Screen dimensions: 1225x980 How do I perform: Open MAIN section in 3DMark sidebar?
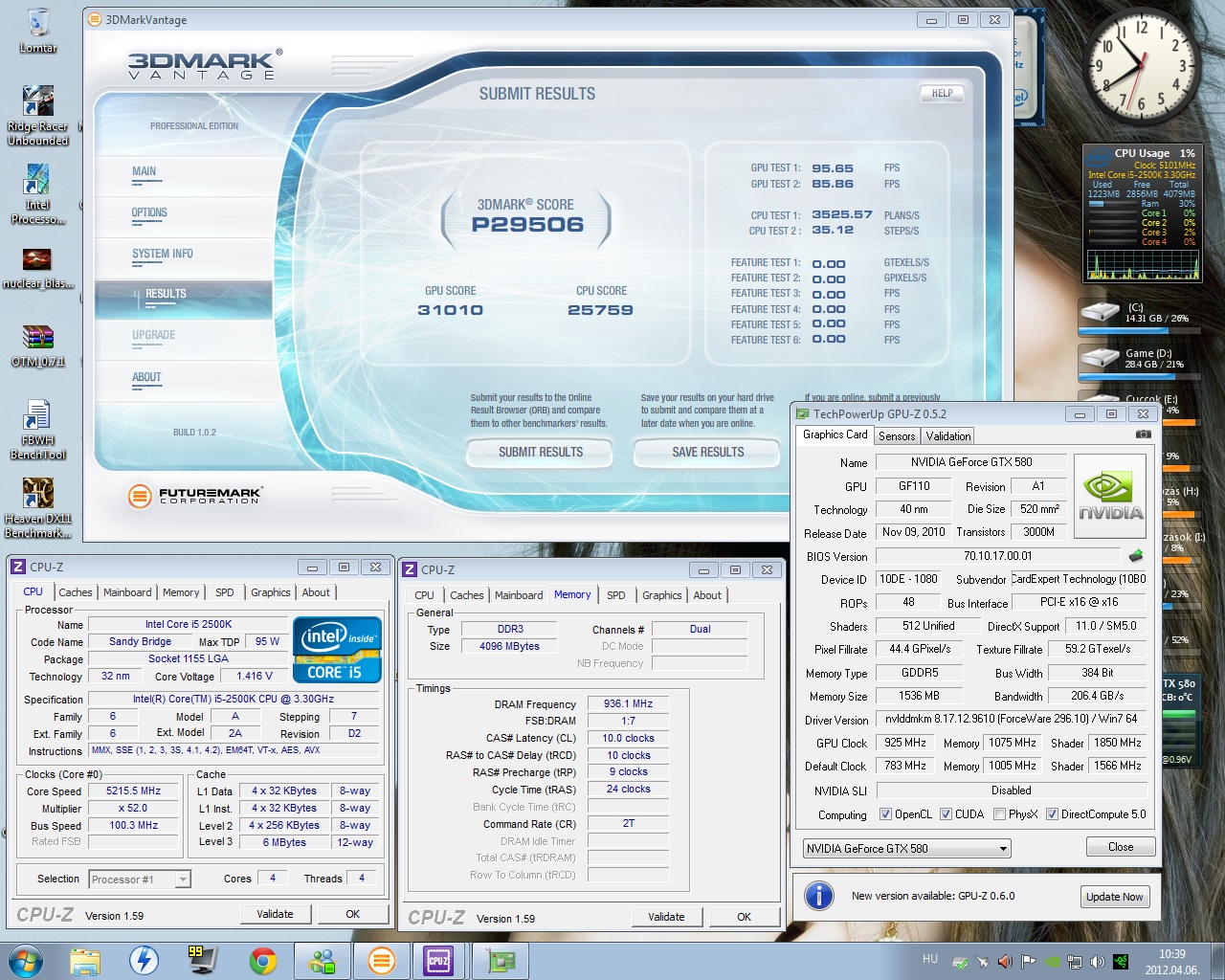click(145, 171)
